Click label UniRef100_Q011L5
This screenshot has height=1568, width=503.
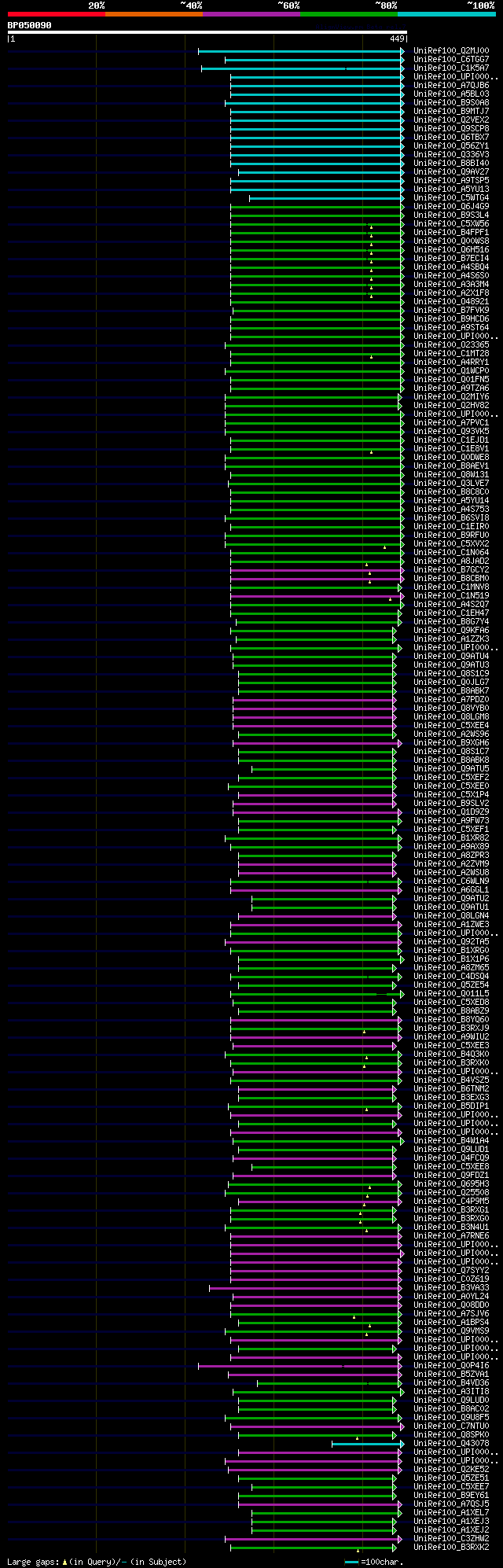451,993
